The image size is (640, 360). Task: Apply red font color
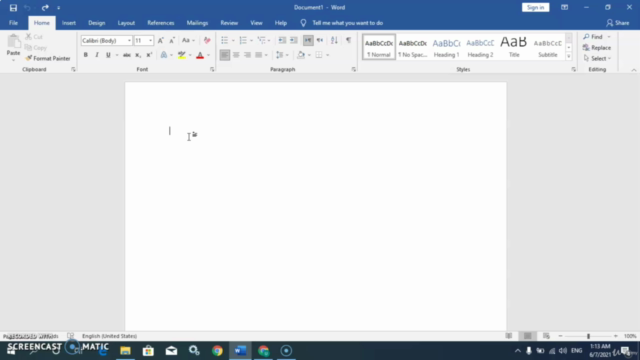pos(200,55)
